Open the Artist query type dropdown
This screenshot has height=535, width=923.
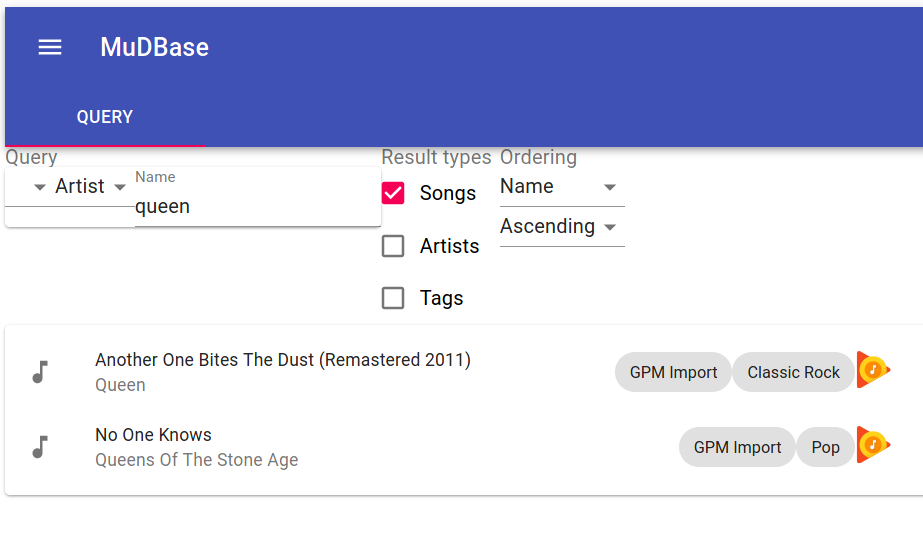coord(91,187)
